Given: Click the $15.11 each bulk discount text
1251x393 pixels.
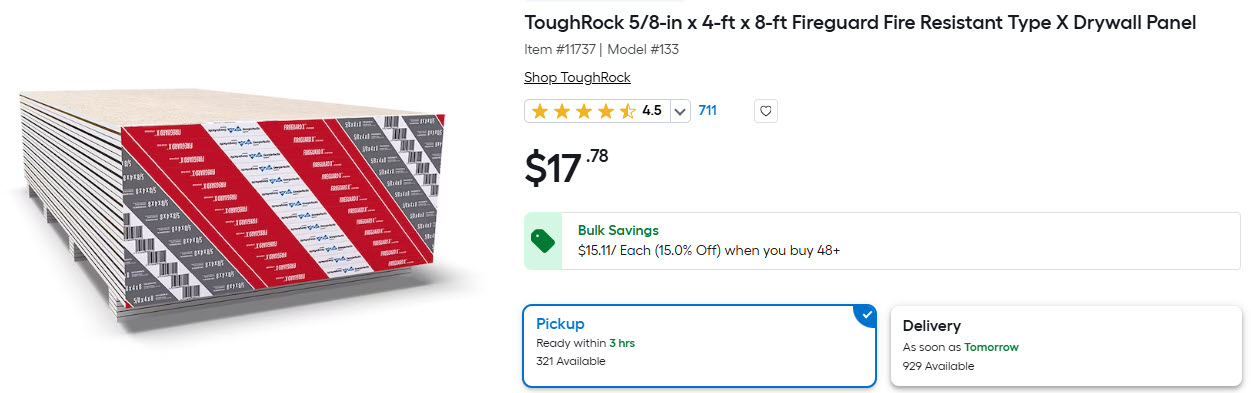Looking at the screenshot, I should tap(708, 250).
